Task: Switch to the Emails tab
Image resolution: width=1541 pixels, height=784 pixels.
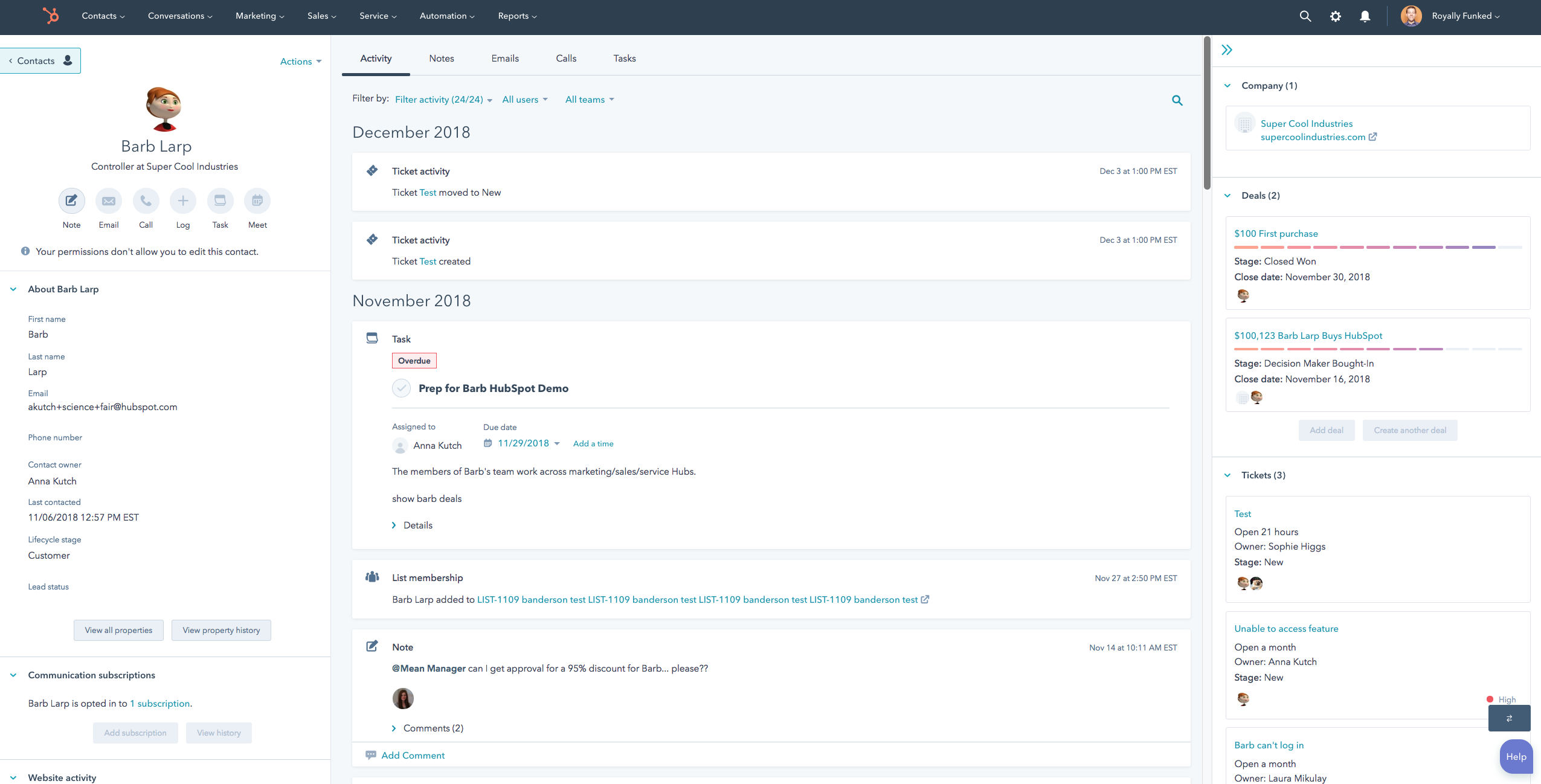Action: pos(505,59)
